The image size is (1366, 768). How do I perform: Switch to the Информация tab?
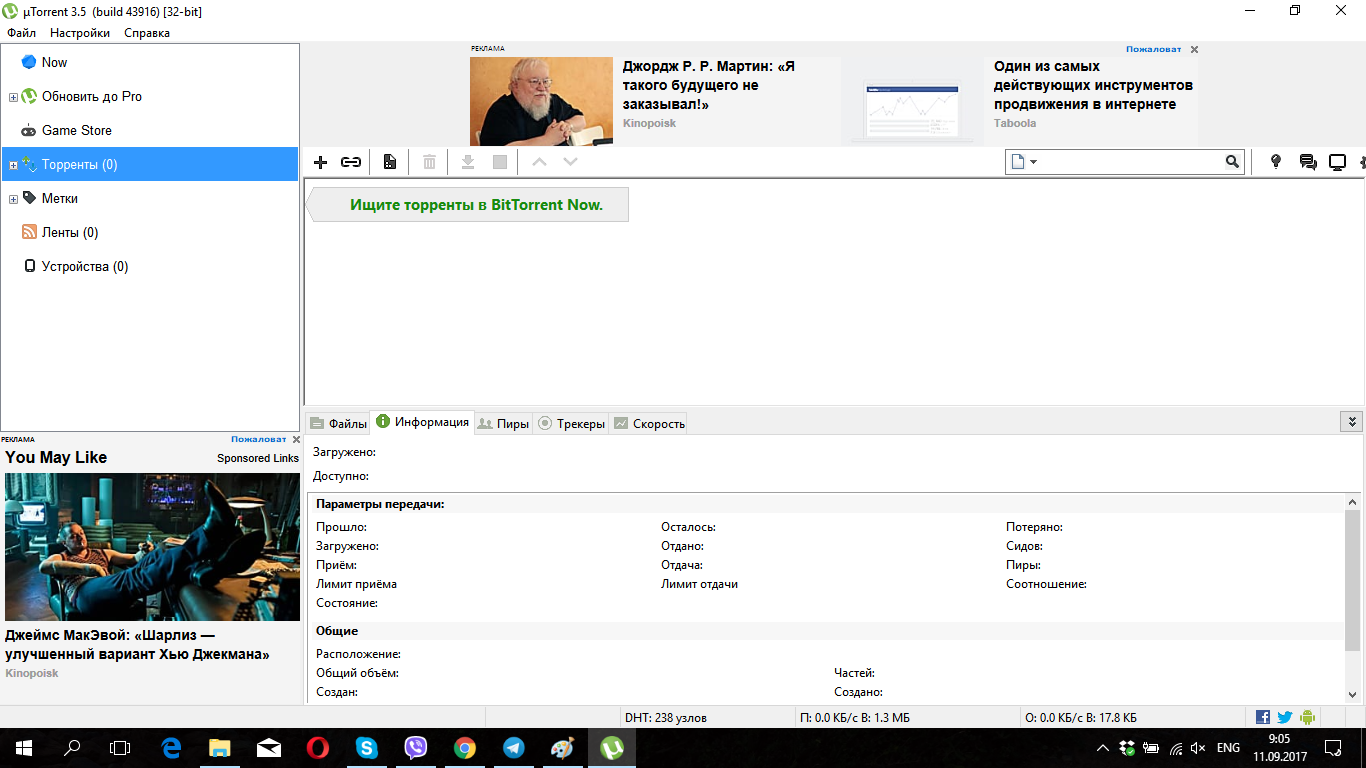tap(422, 422)
